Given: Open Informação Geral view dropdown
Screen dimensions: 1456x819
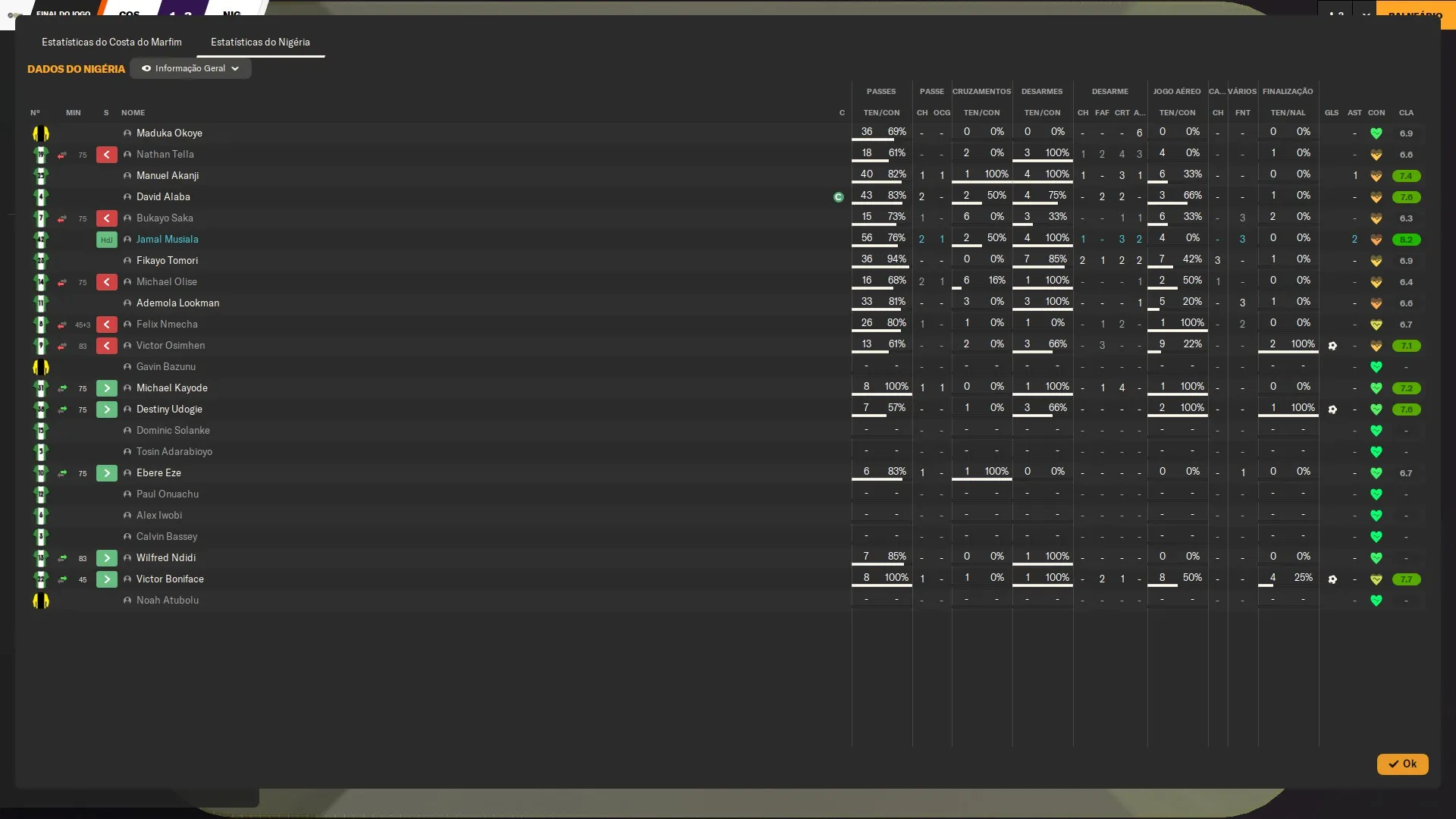Looking at the screenshot, I should point(190,68).
